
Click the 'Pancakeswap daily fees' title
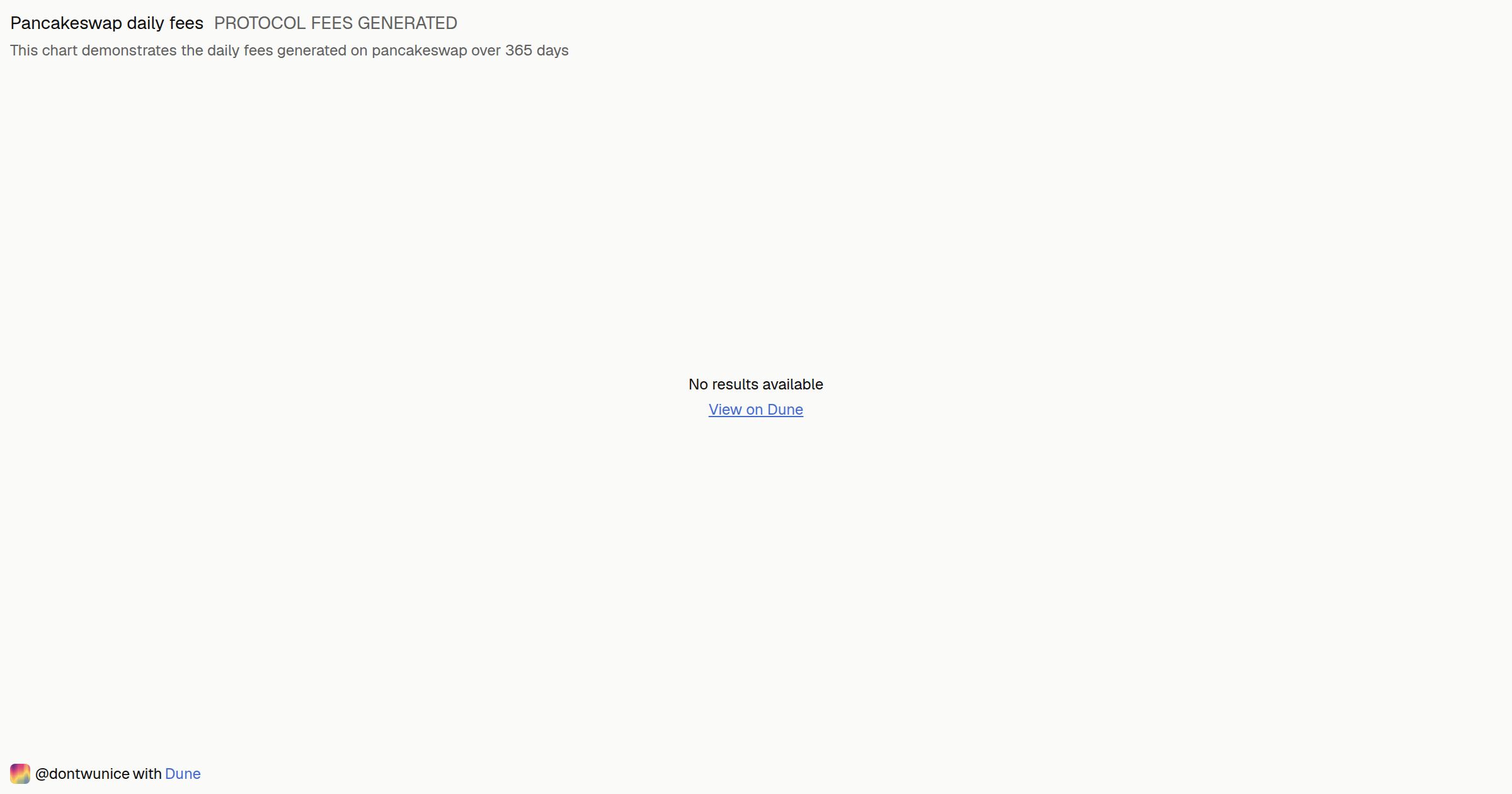pyautogui.click(x=107, y=23)
